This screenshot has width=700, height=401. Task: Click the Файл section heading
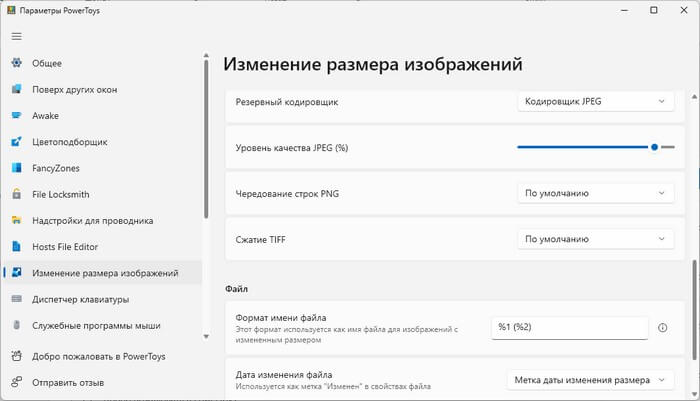[x=236, y=289]
